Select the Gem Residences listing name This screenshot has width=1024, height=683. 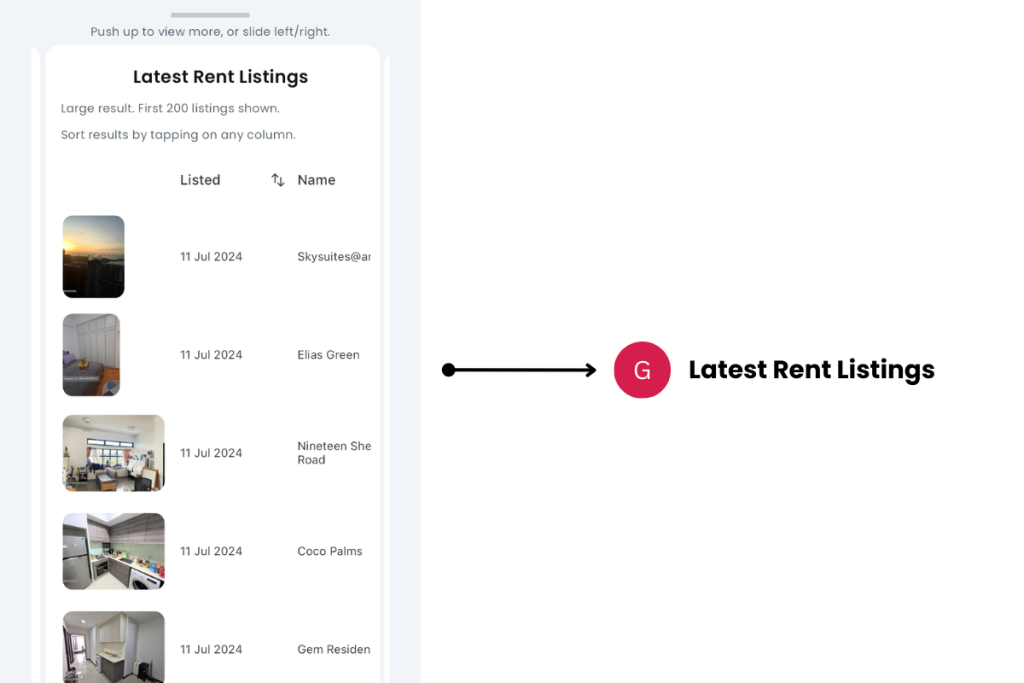coord(334,649)
